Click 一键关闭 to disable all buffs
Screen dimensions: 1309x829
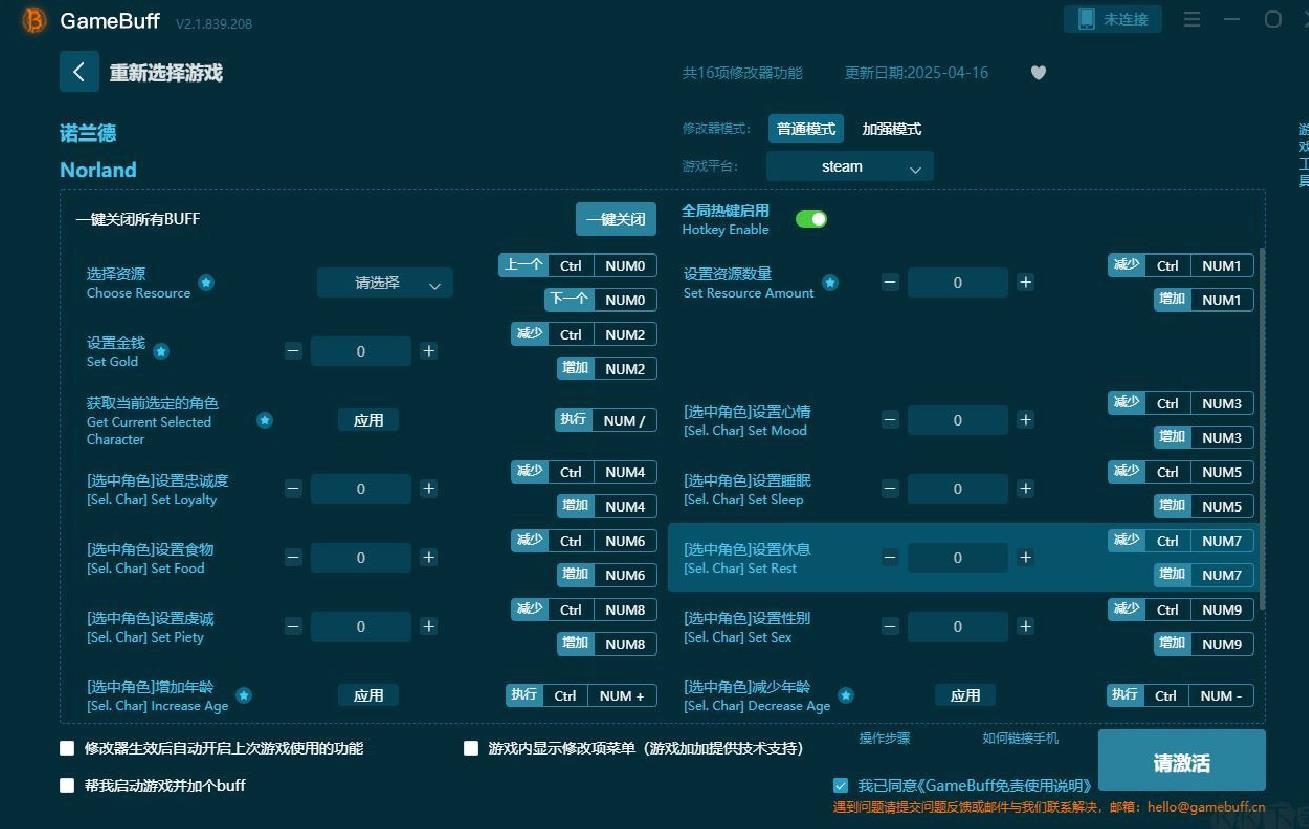(616, 219)
